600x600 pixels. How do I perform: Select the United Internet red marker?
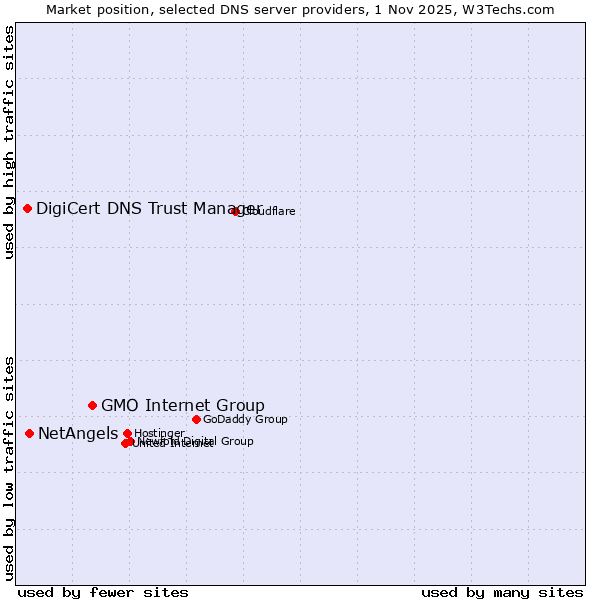pyautogui.click(x=125, y=444)
